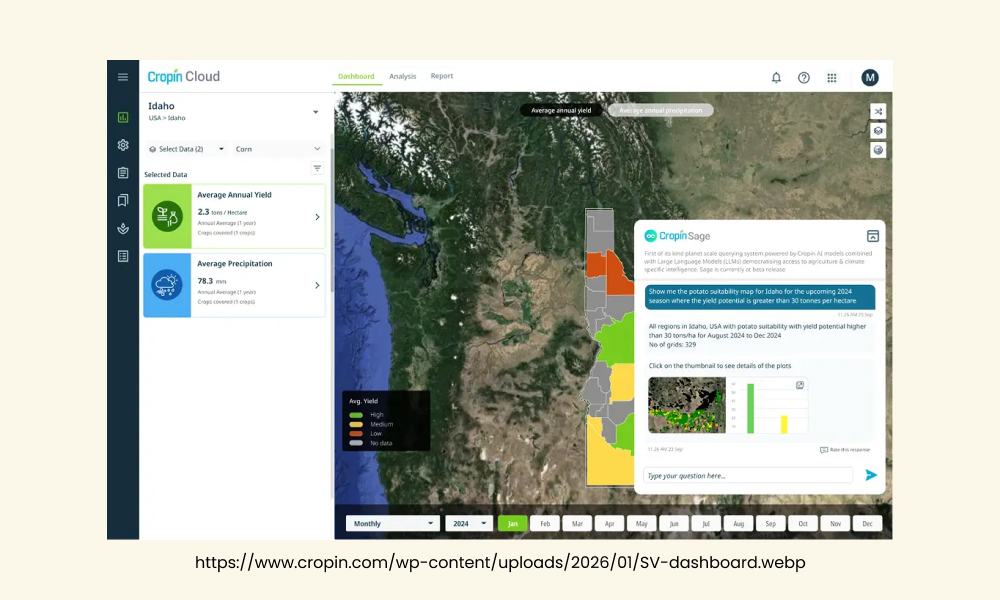Open the potato suitability map thumbnail
The image size is (1000, 600).
click(687, 405)
